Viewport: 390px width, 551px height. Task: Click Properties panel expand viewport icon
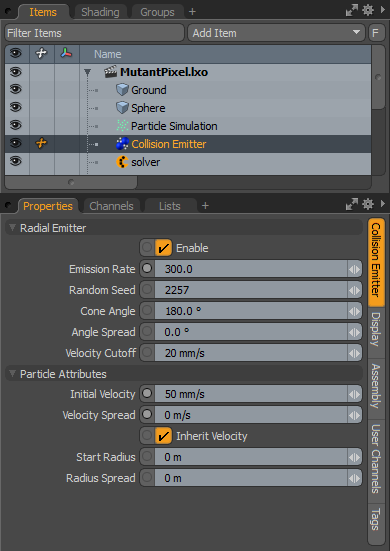(351, 204)
